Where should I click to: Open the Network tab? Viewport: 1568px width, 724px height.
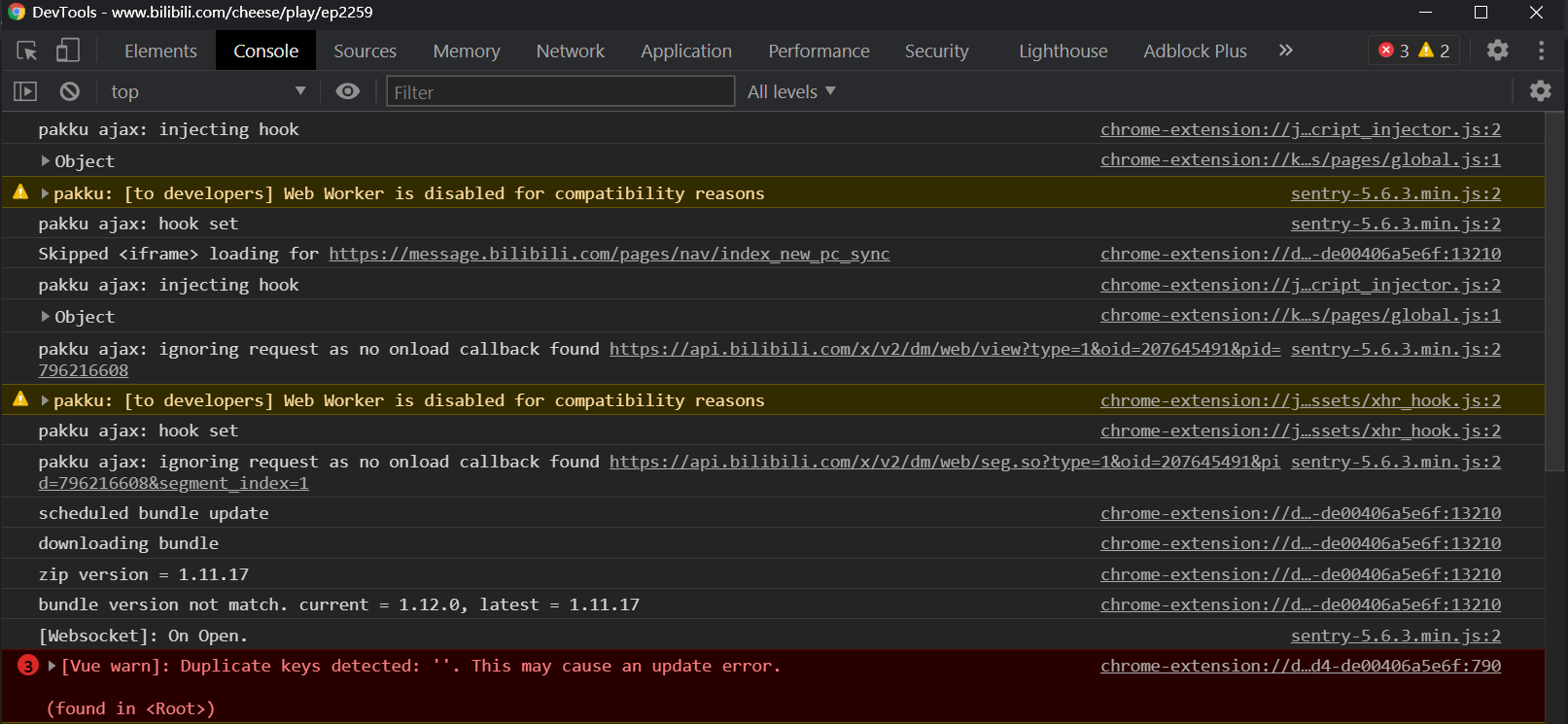click(571, 52)
